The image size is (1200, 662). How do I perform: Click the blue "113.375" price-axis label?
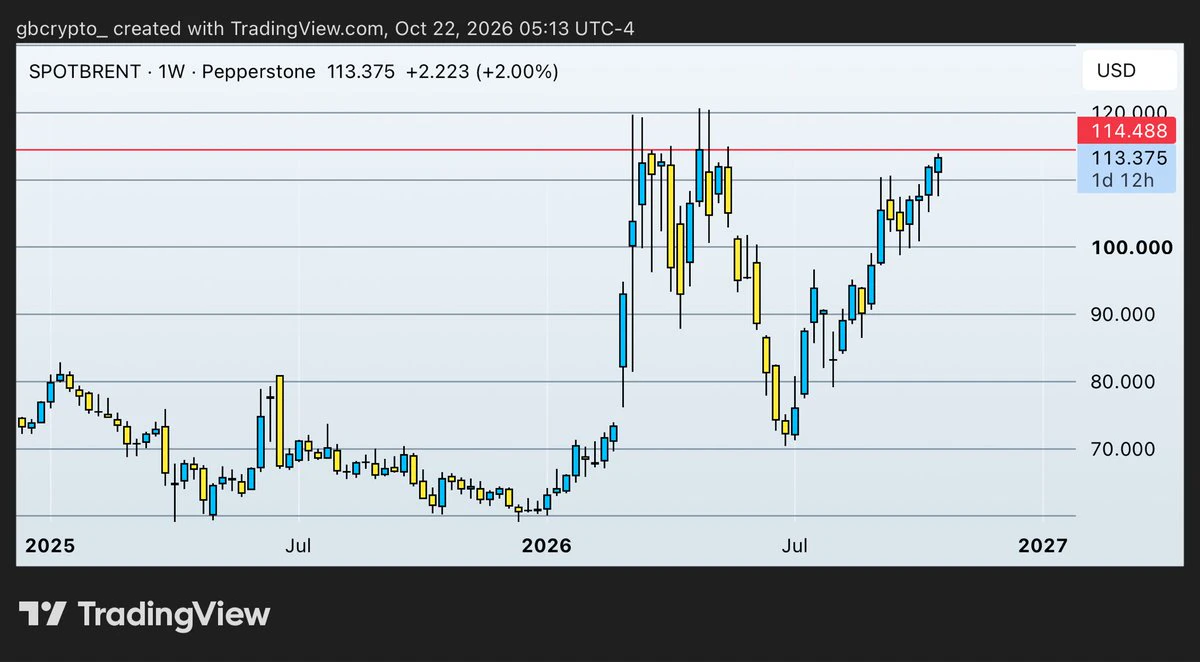pyautogui.click(x=1129, y=157)
